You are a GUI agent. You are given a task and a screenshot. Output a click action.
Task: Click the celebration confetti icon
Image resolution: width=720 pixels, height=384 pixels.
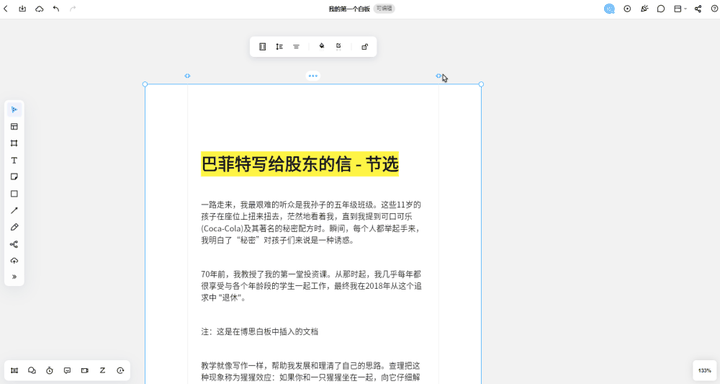[644, 9]
